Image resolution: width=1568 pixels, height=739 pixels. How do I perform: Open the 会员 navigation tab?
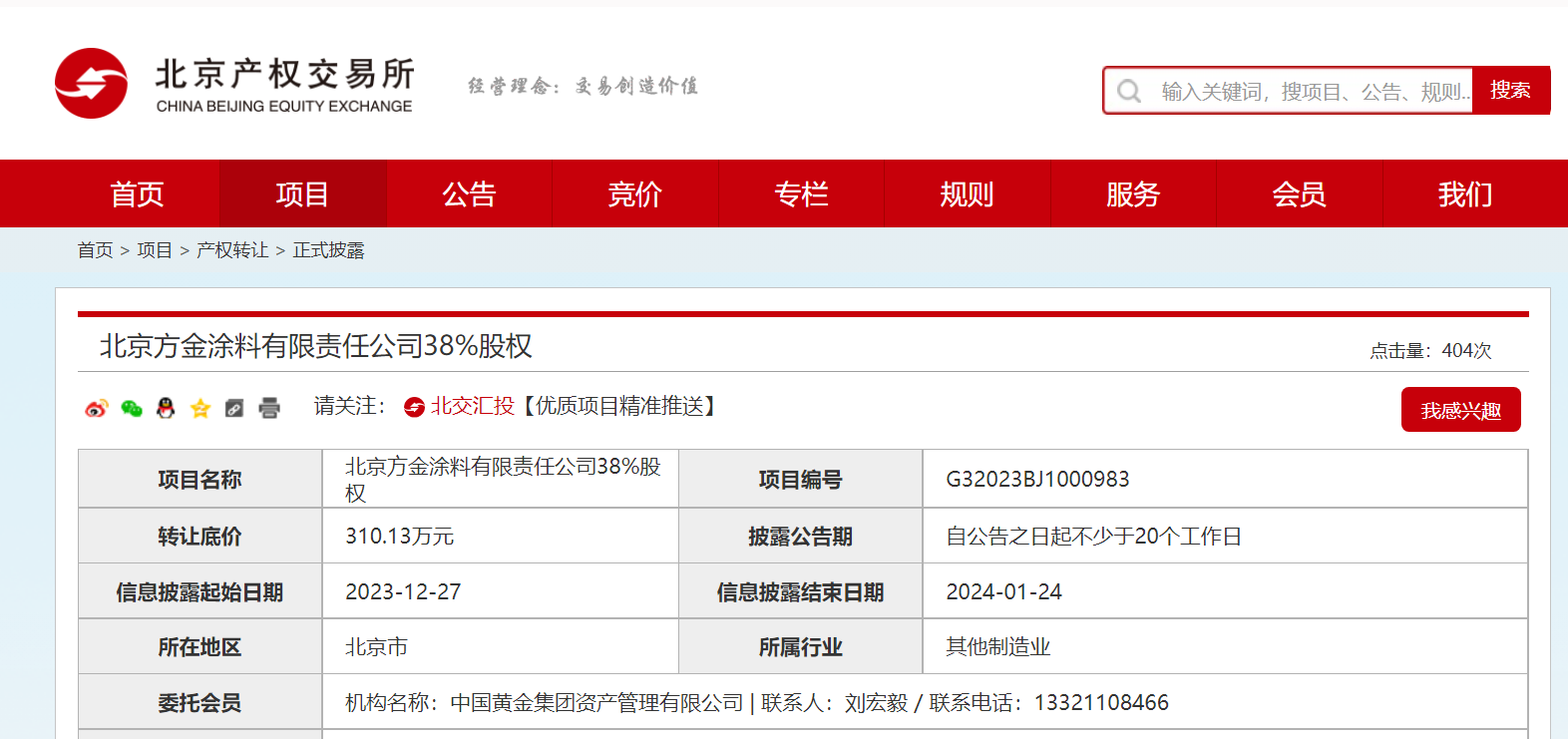(x=1299, y=194)
